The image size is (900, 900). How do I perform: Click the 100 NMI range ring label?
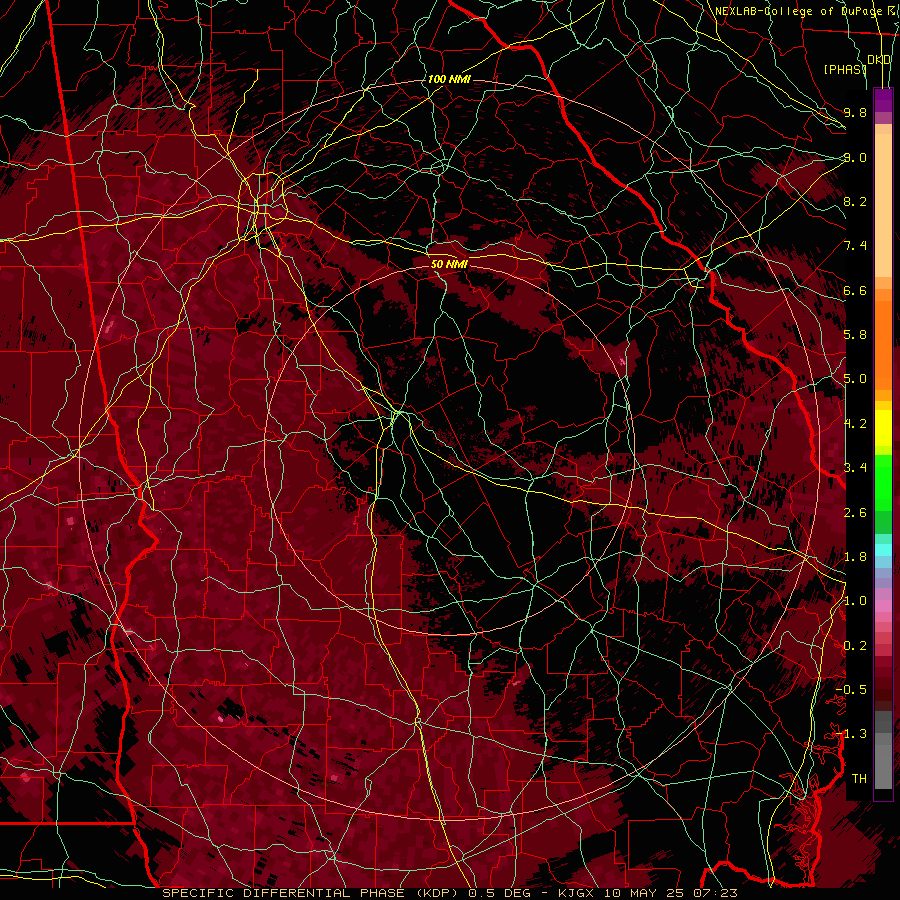(449, 79)
